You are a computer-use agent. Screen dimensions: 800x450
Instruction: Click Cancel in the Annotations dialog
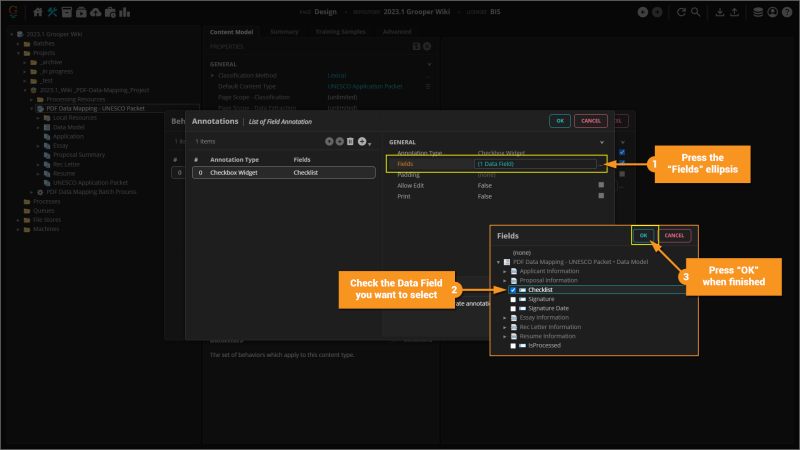point(591,120)
